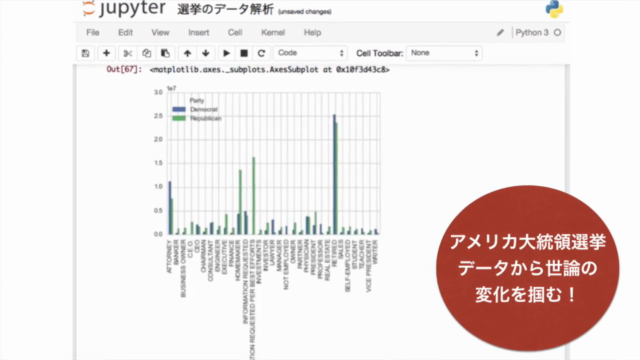
Task: Click the tall RETIRED bar in chart
Action: click(x=335, y=175)
